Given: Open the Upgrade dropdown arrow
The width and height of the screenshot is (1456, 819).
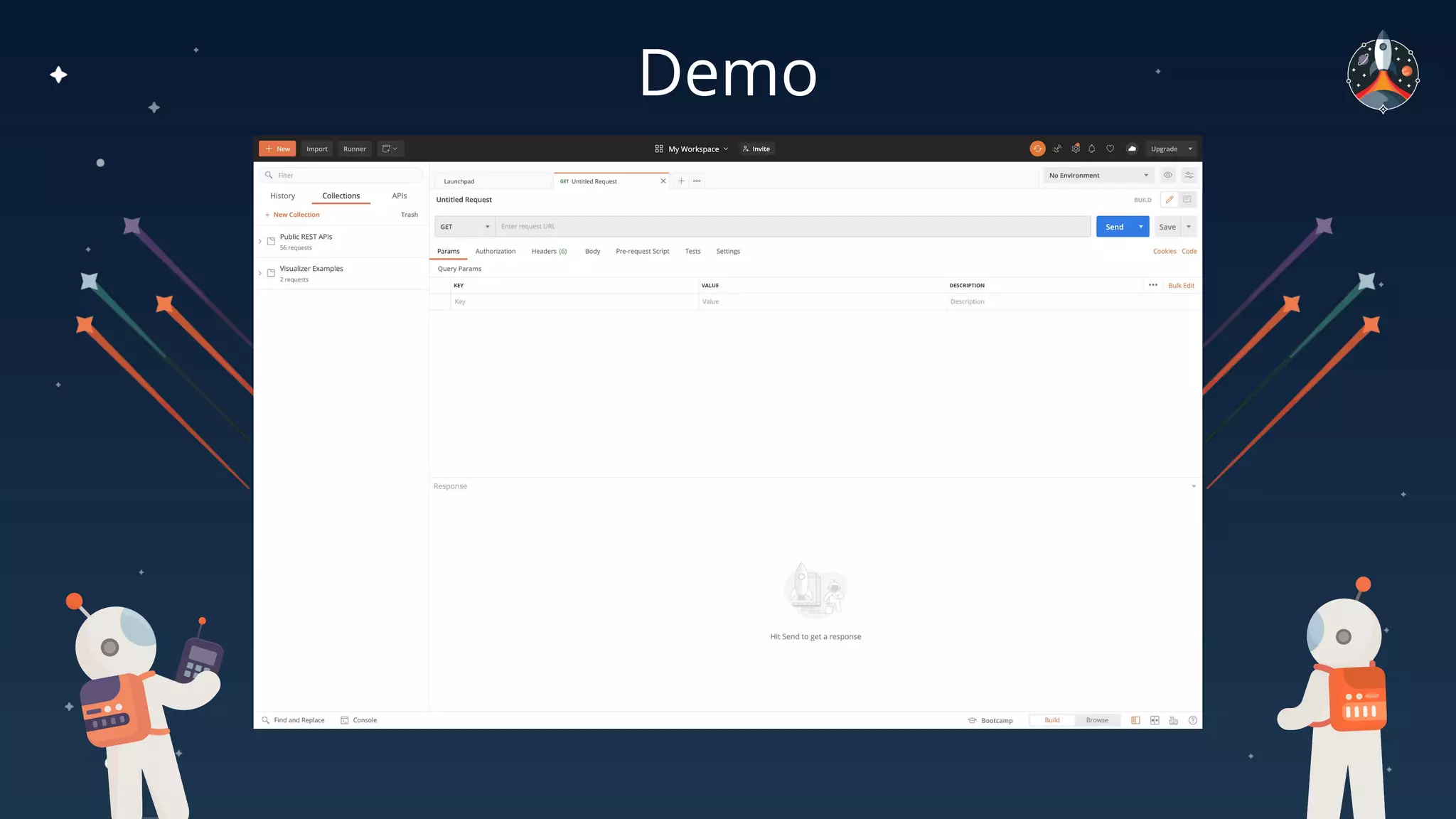Looking at the screenshot, I should tap(1190, 149).
